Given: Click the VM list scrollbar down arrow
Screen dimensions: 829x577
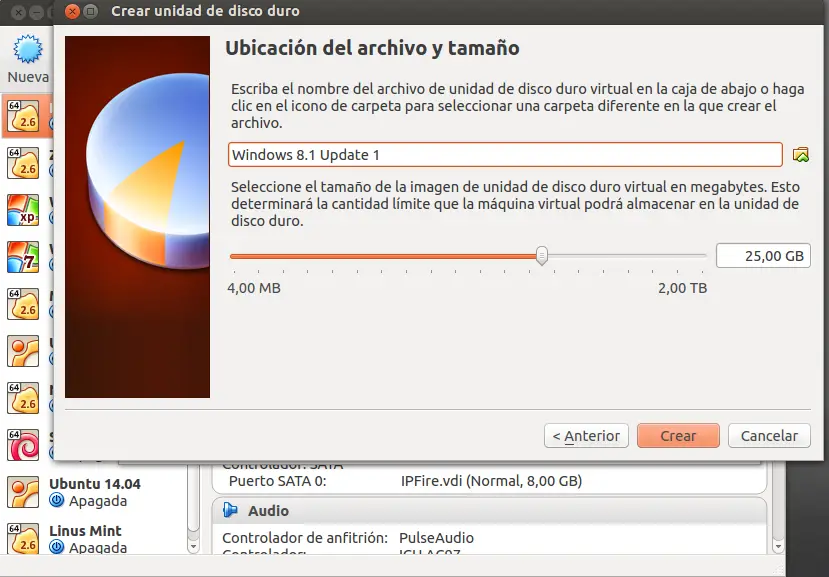Looking at the screenshot, I should point(194,546).
